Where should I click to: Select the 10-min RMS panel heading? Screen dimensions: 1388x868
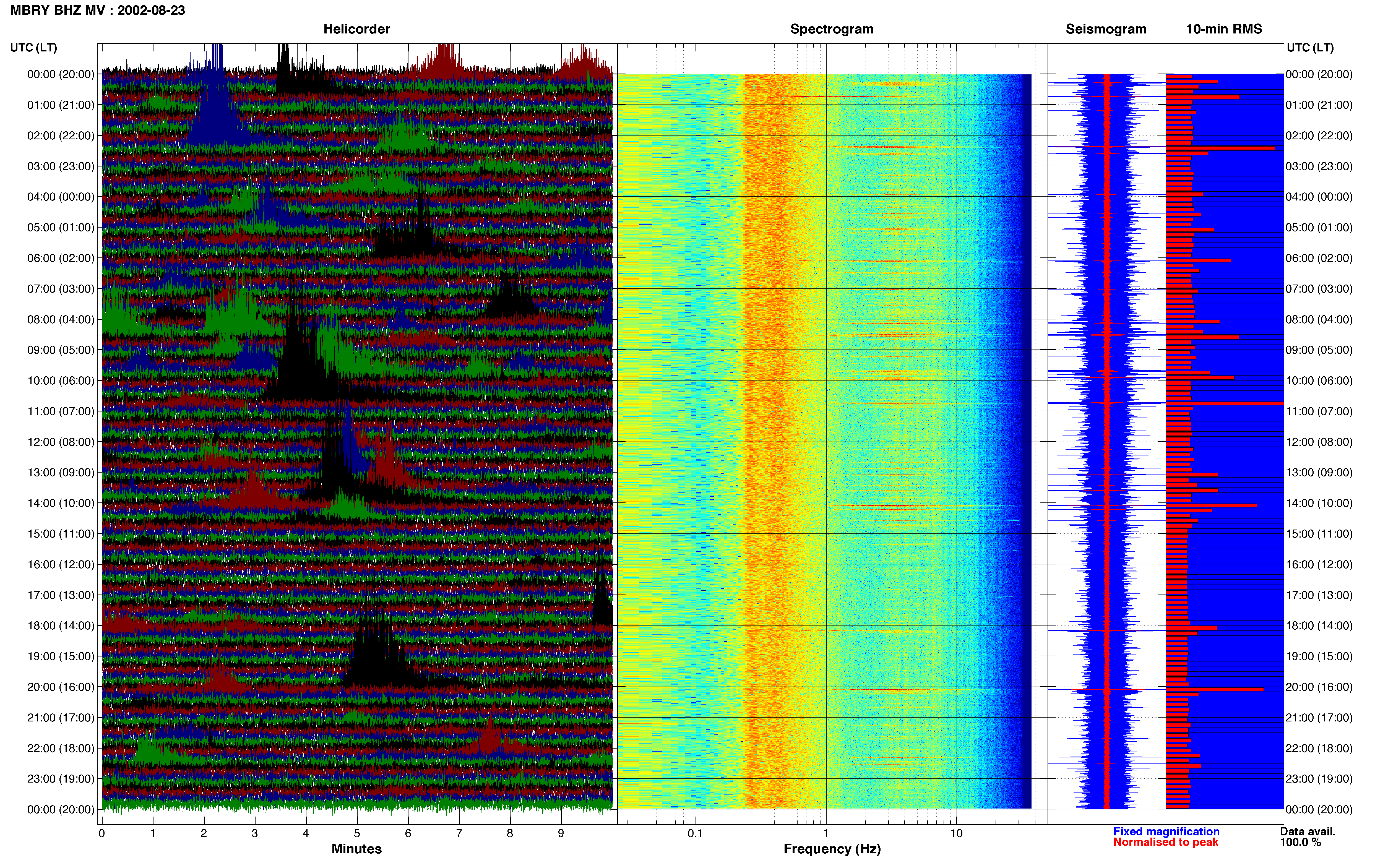click(x=1224, y=29)
